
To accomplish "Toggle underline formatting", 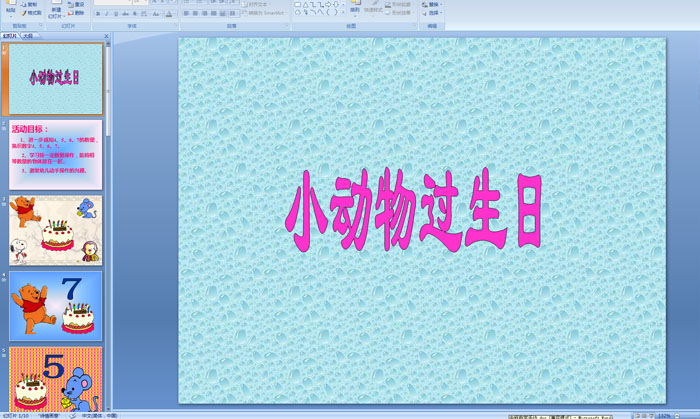I will (x=116, y=14).
